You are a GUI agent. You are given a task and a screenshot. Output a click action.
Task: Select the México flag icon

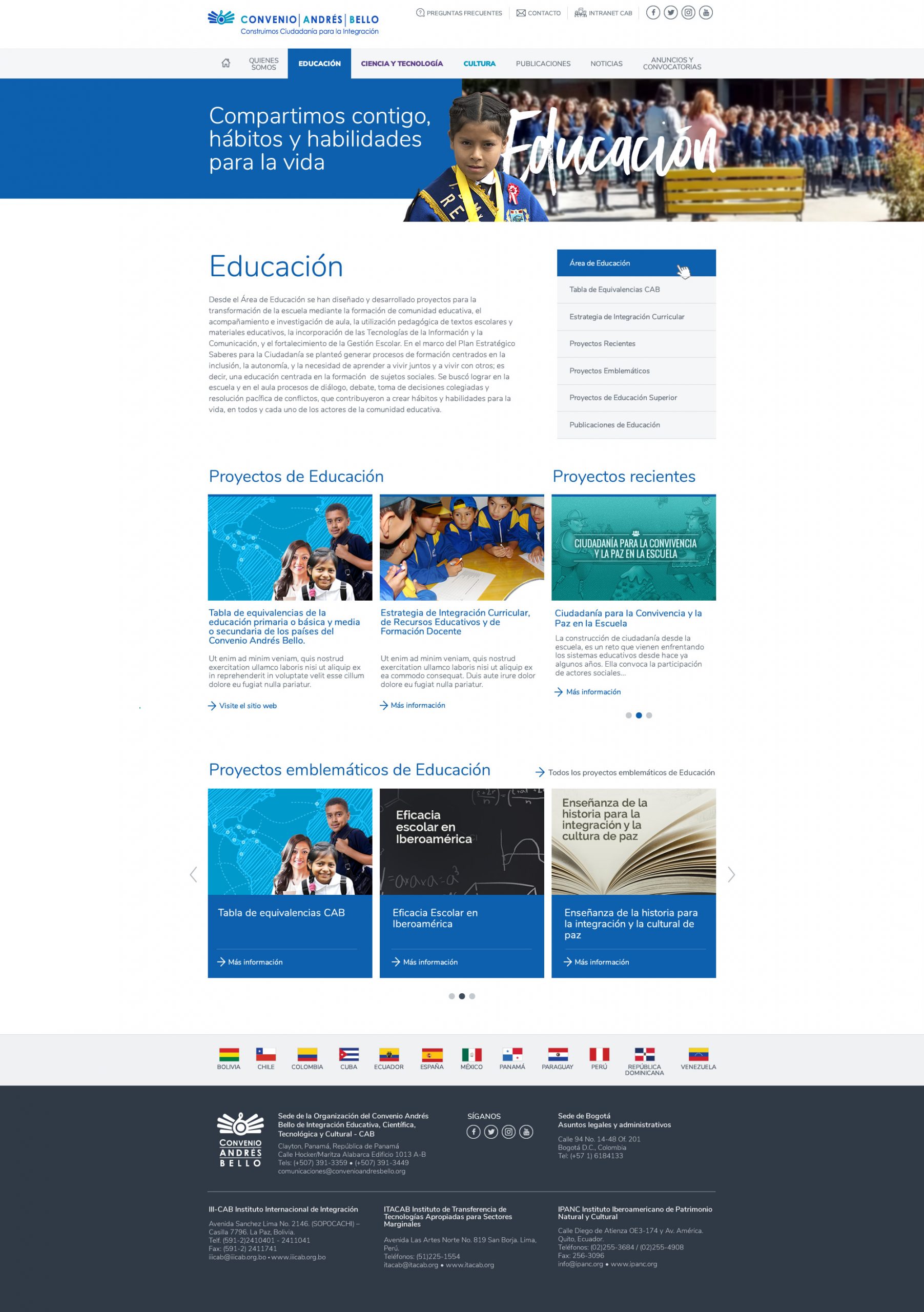tap(471, 1054)
